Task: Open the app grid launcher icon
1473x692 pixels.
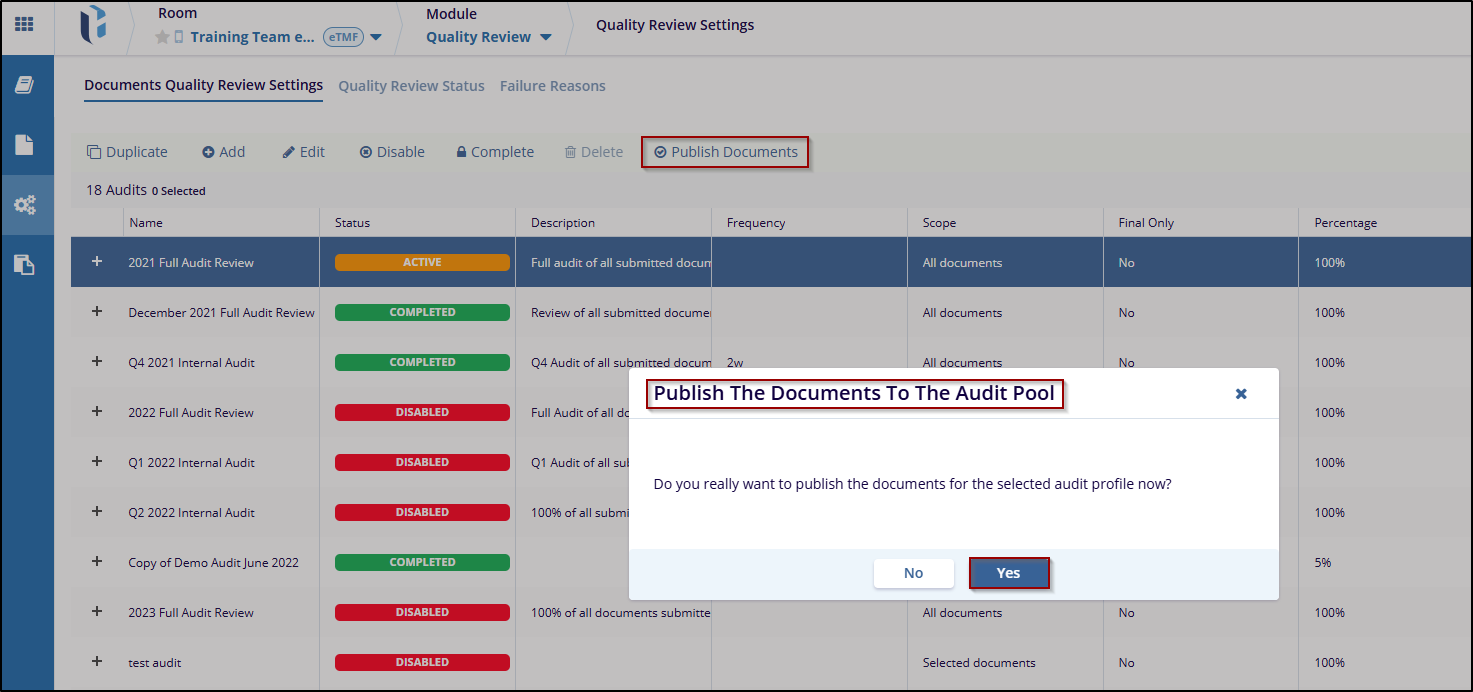Action: 24,24
